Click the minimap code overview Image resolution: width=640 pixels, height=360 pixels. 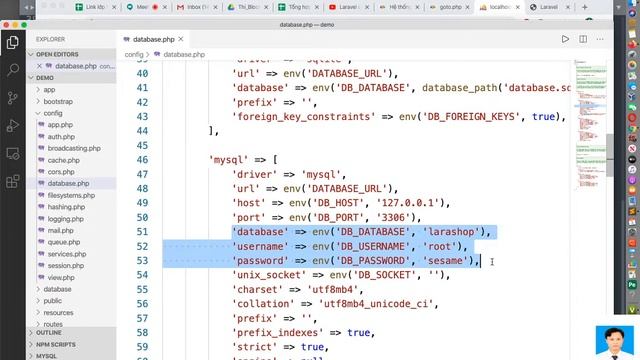pos(590,125)
